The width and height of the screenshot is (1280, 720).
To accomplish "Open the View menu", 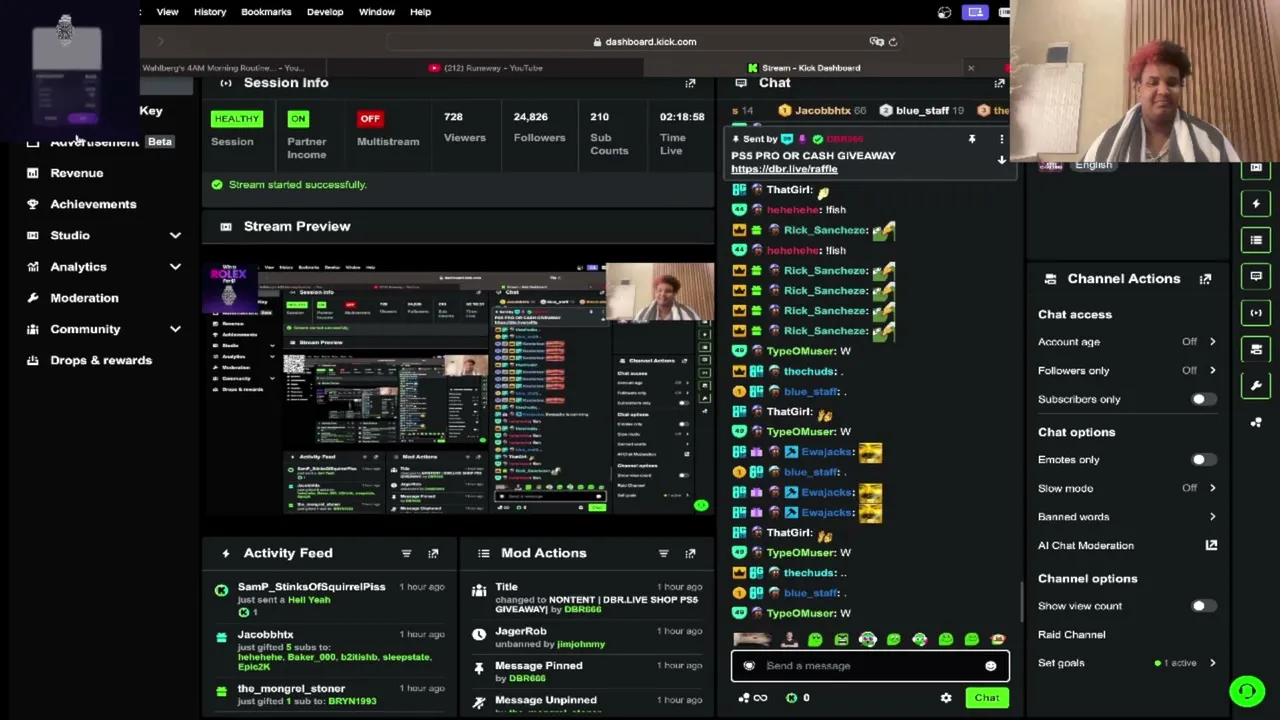I will (x=167, y=12).
